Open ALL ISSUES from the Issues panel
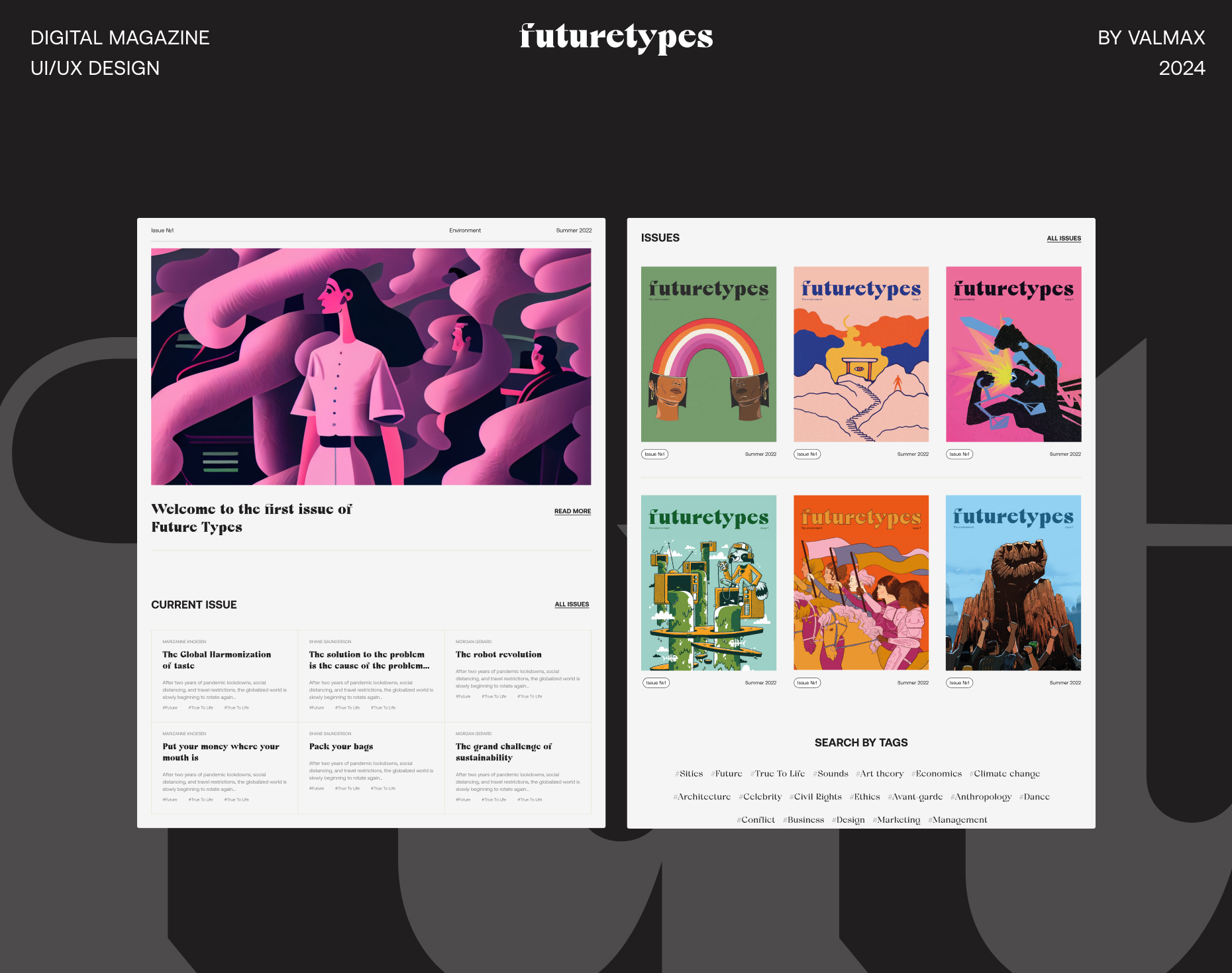This screenshot has height=973, width=1232. click(1063, 238)
